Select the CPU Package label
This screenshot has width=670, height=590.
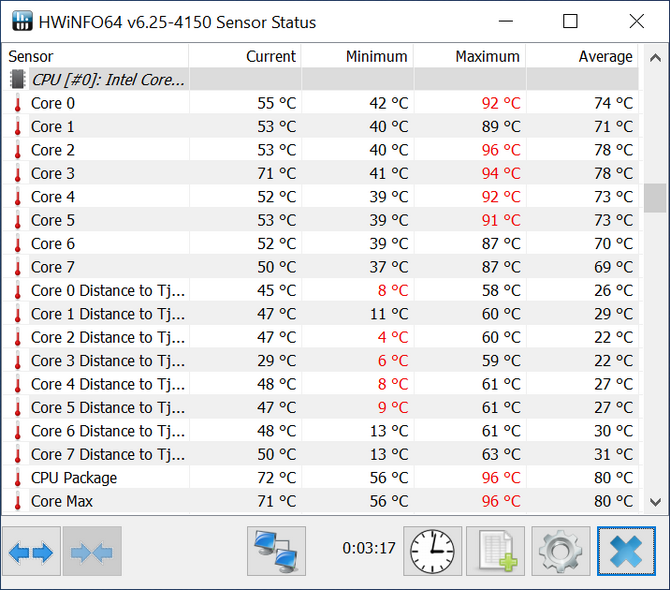(x=74, y=478)
